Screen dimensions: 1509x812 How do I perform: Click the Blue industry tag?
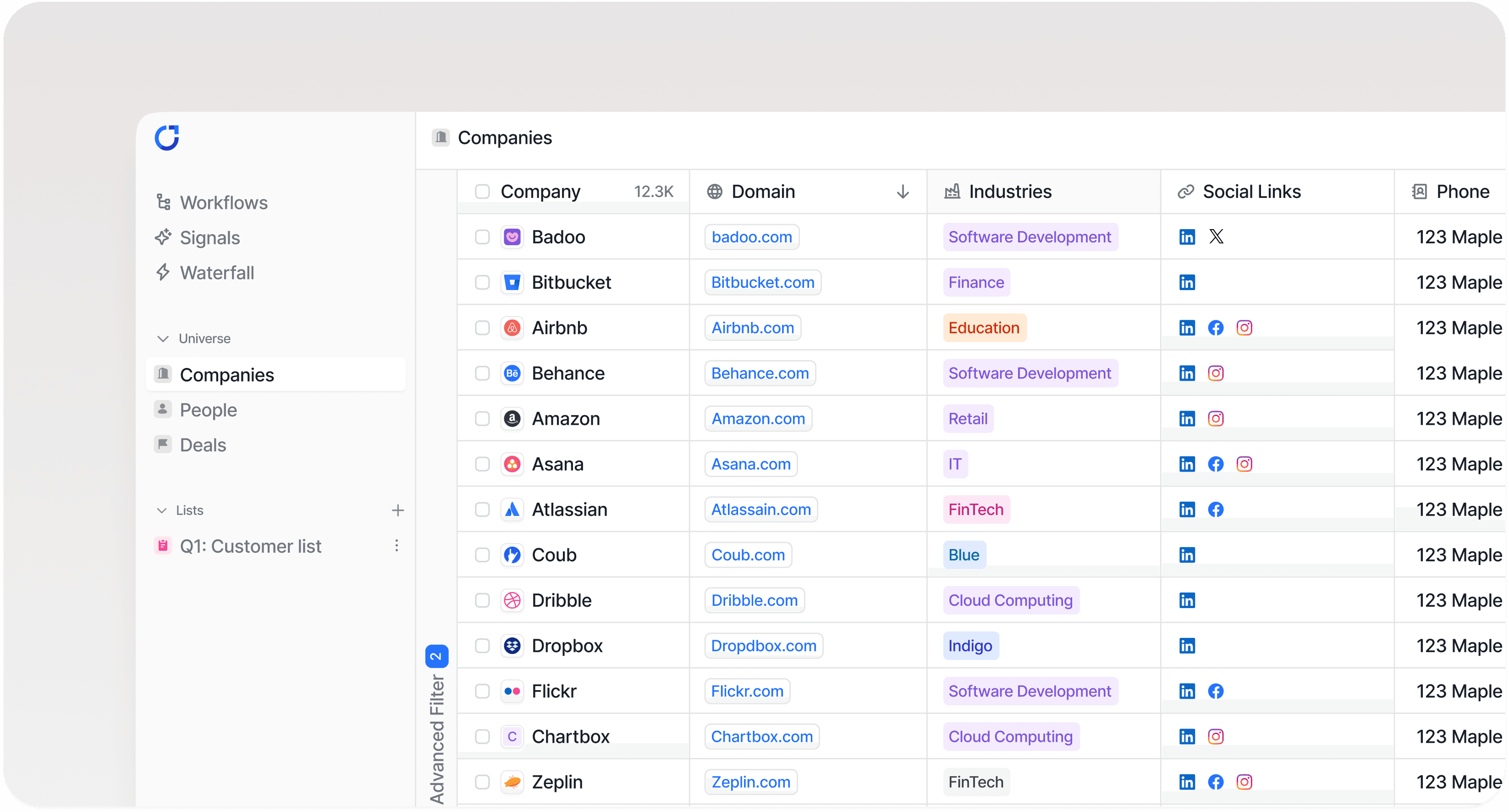point(964,554)
